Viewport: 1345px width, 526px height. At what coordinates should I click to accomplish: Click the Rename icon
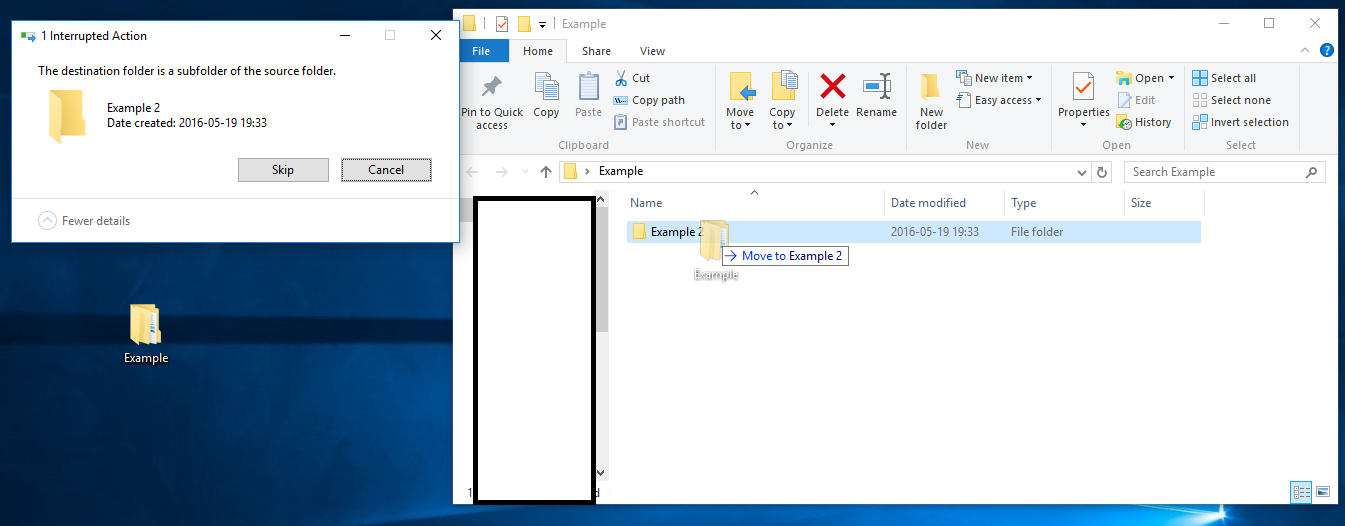point(876,86)
